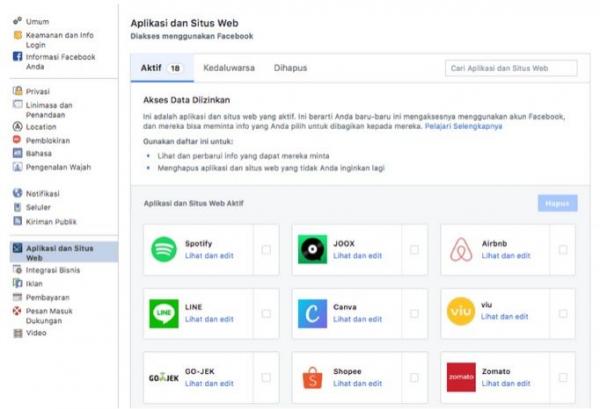Select Notifikasi in the left sidebar
This screenshot has width=600, height=409.
pos(43,192)
